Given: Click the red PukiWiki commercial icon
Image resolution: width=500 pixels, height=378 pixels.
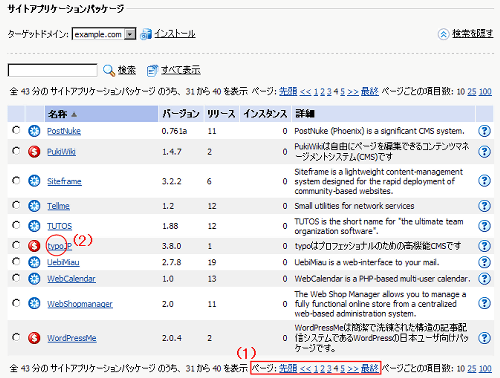Looking at the screenshot, I should (x=34, y=152).
